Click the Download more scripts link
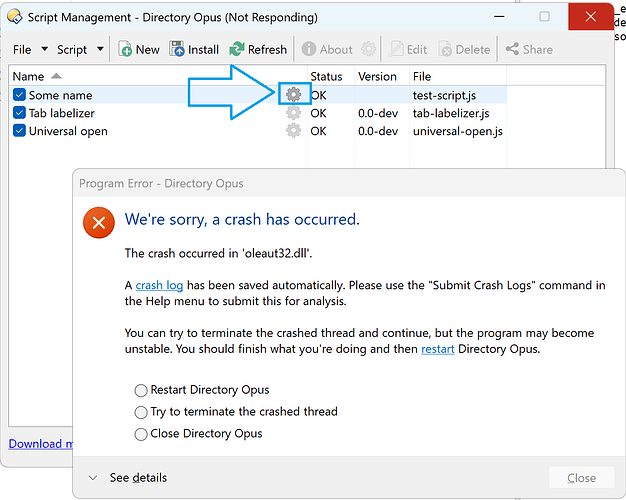 tap(40, 444)
